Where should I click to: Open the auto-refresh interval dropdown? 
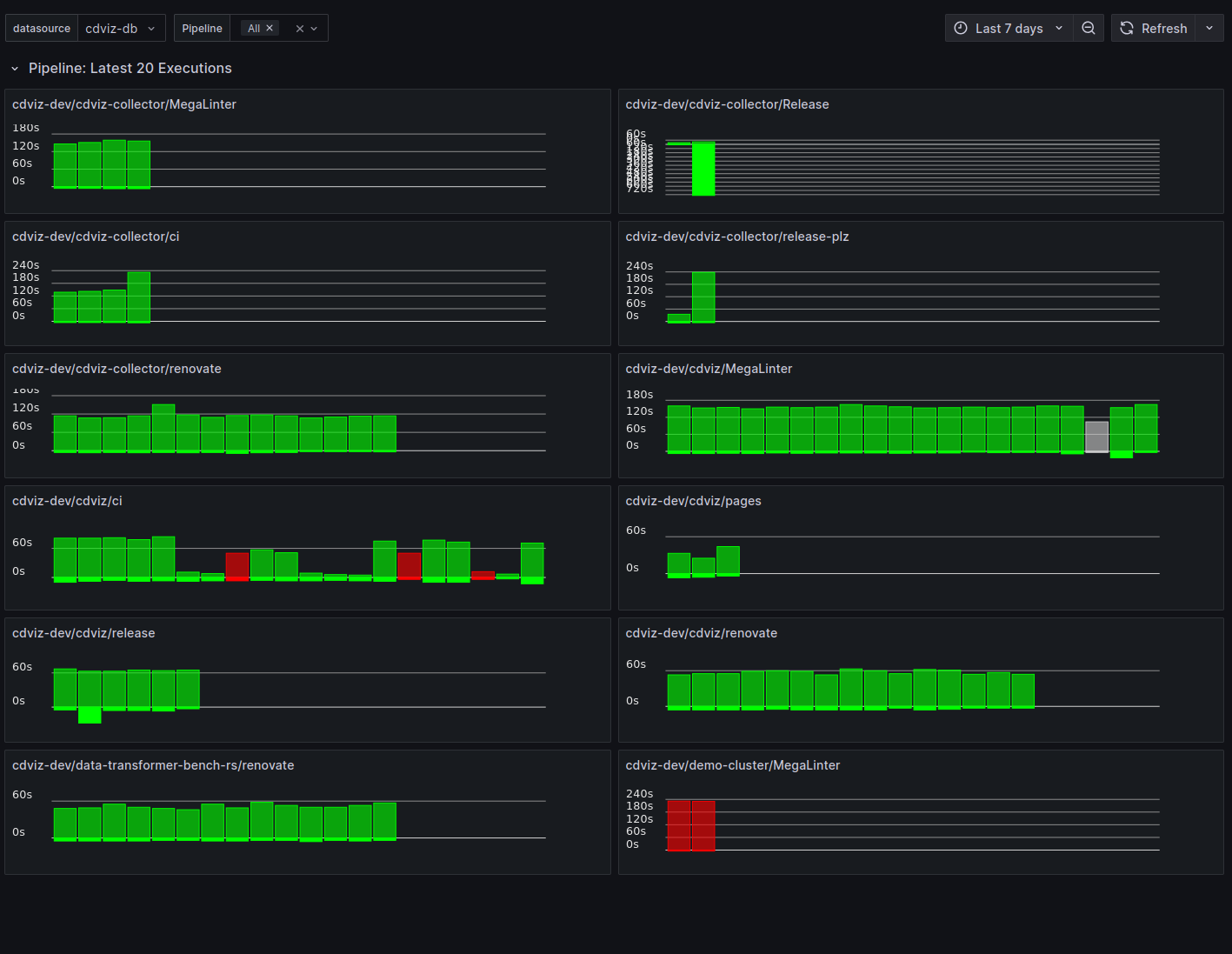pos(1209,28)
